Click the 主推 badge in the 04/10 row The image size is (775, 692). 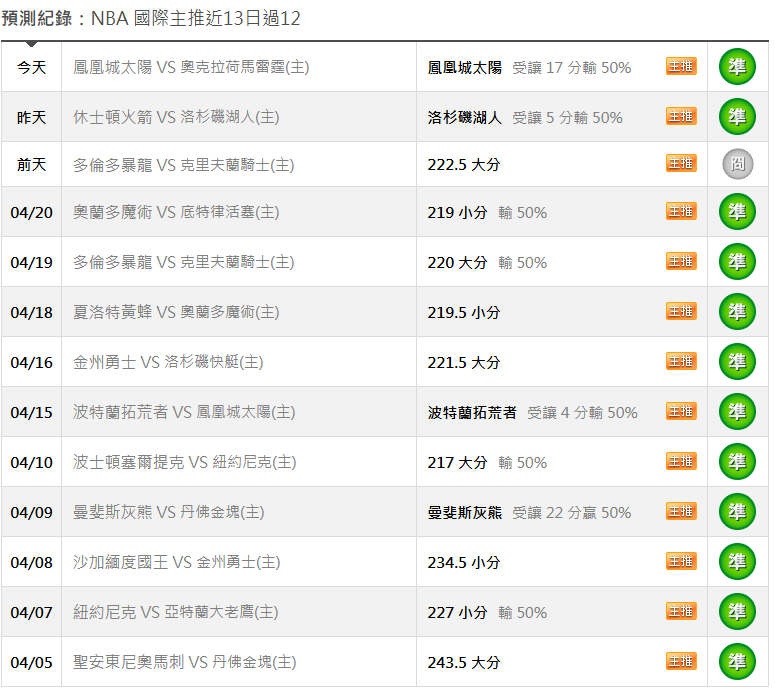click(681, 461)
